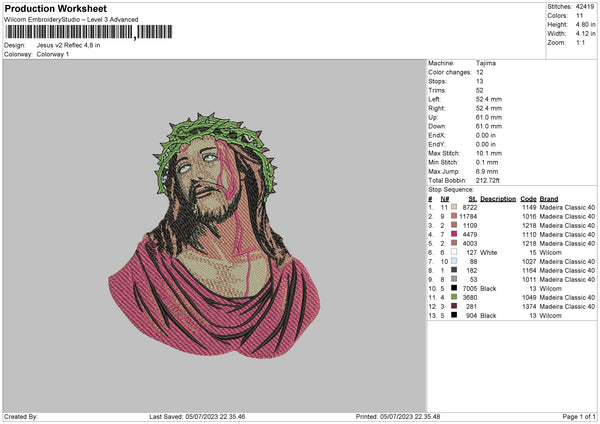Select 'Wilcom EmbroideryStudio – Level 3 Advanced' text
Image resolution: width=600 pixels, height=424 pixels.
pyautogui.click(x=71, y=20)
